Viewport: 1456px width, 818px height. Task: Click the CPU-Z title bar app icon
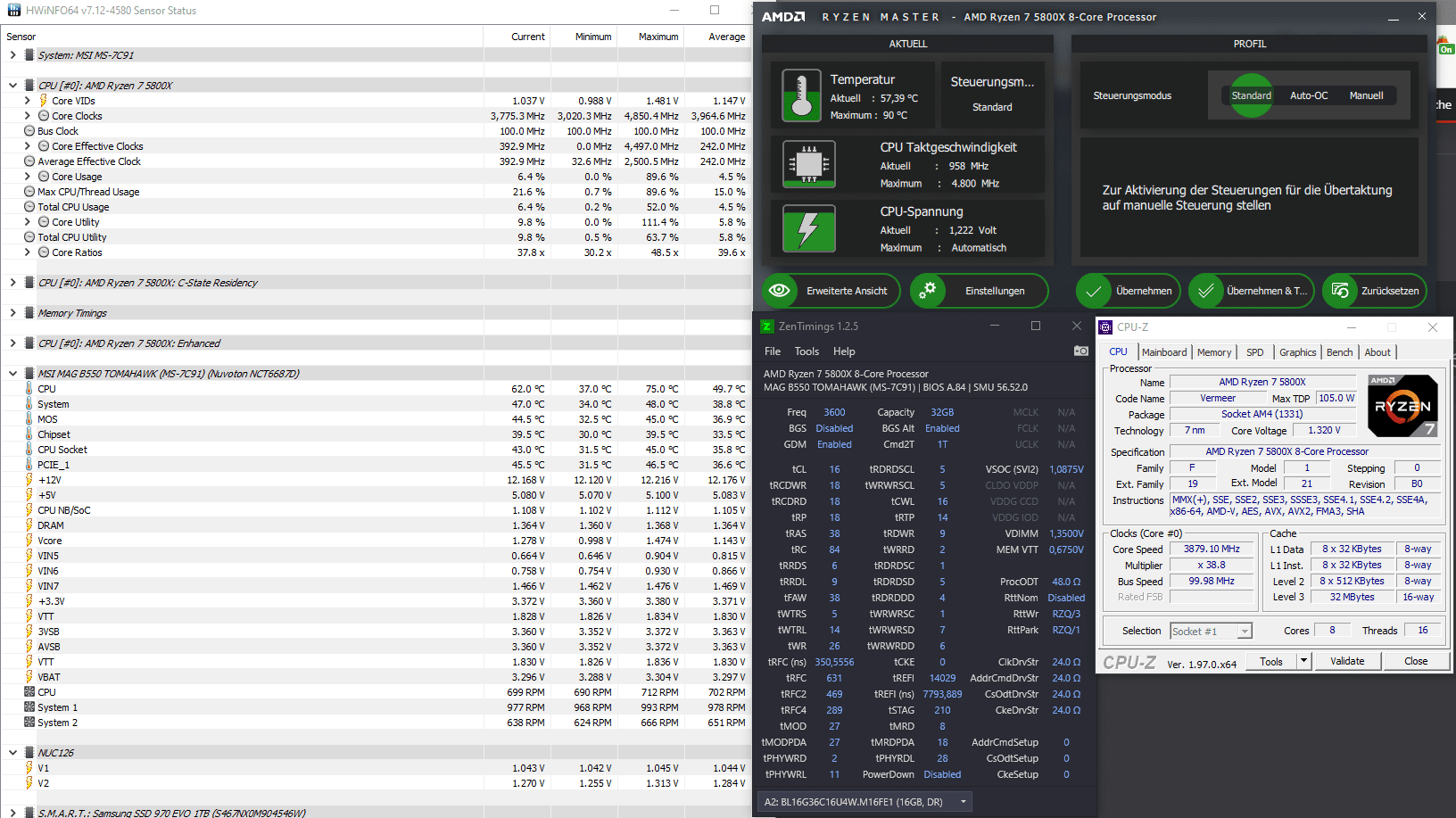pos(1105,327)
